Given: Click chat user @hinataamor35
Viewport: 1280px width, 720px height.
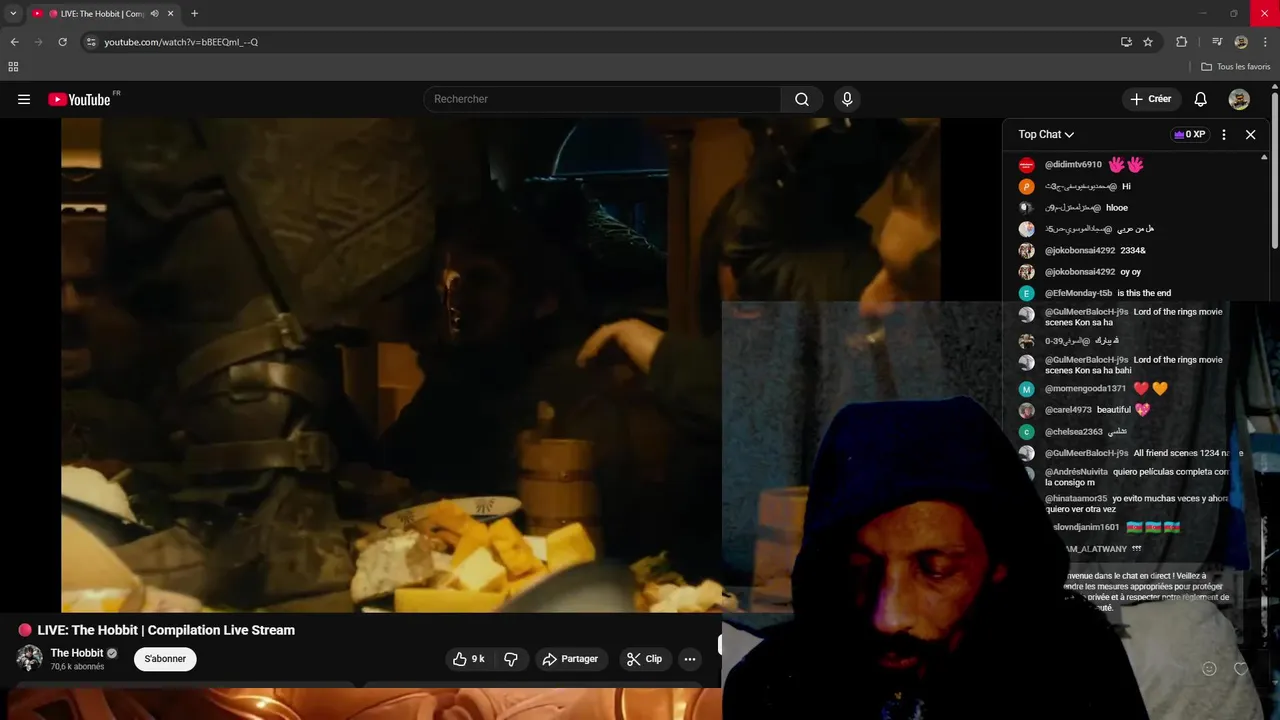Looking at the screenshot, I should [1076, 498].
